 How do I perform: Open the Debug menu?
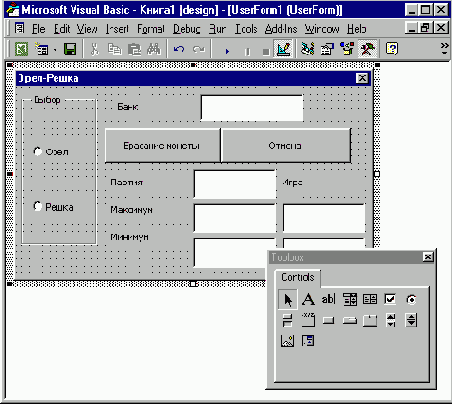click(x=187, y=29)
